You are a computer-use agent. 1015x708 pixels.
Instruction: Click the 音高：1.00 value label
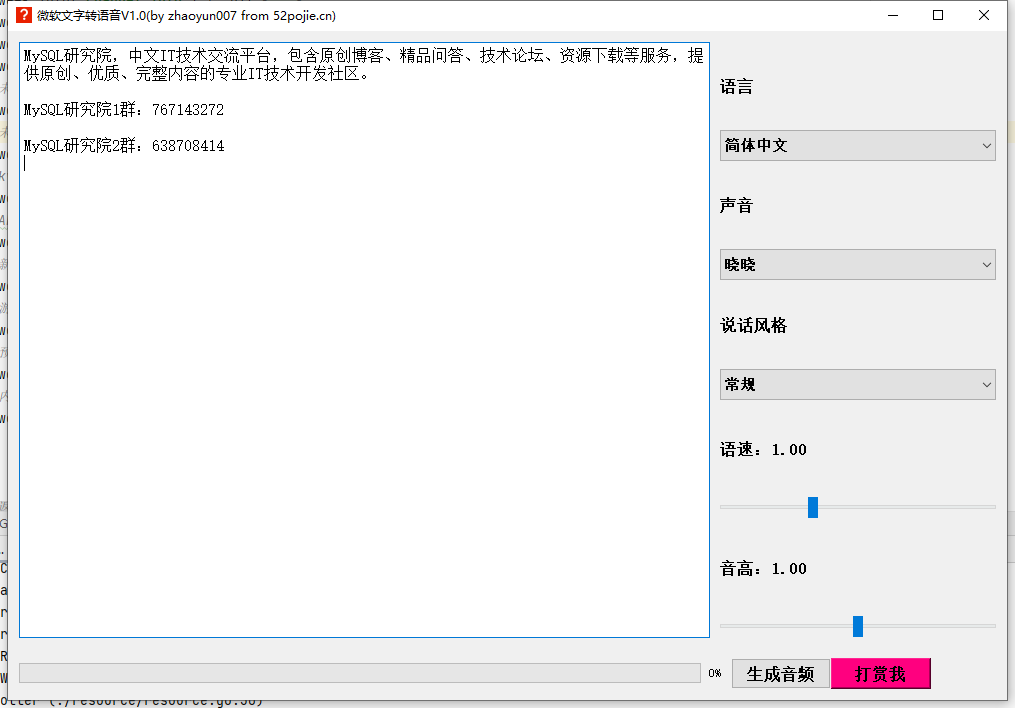763,569
